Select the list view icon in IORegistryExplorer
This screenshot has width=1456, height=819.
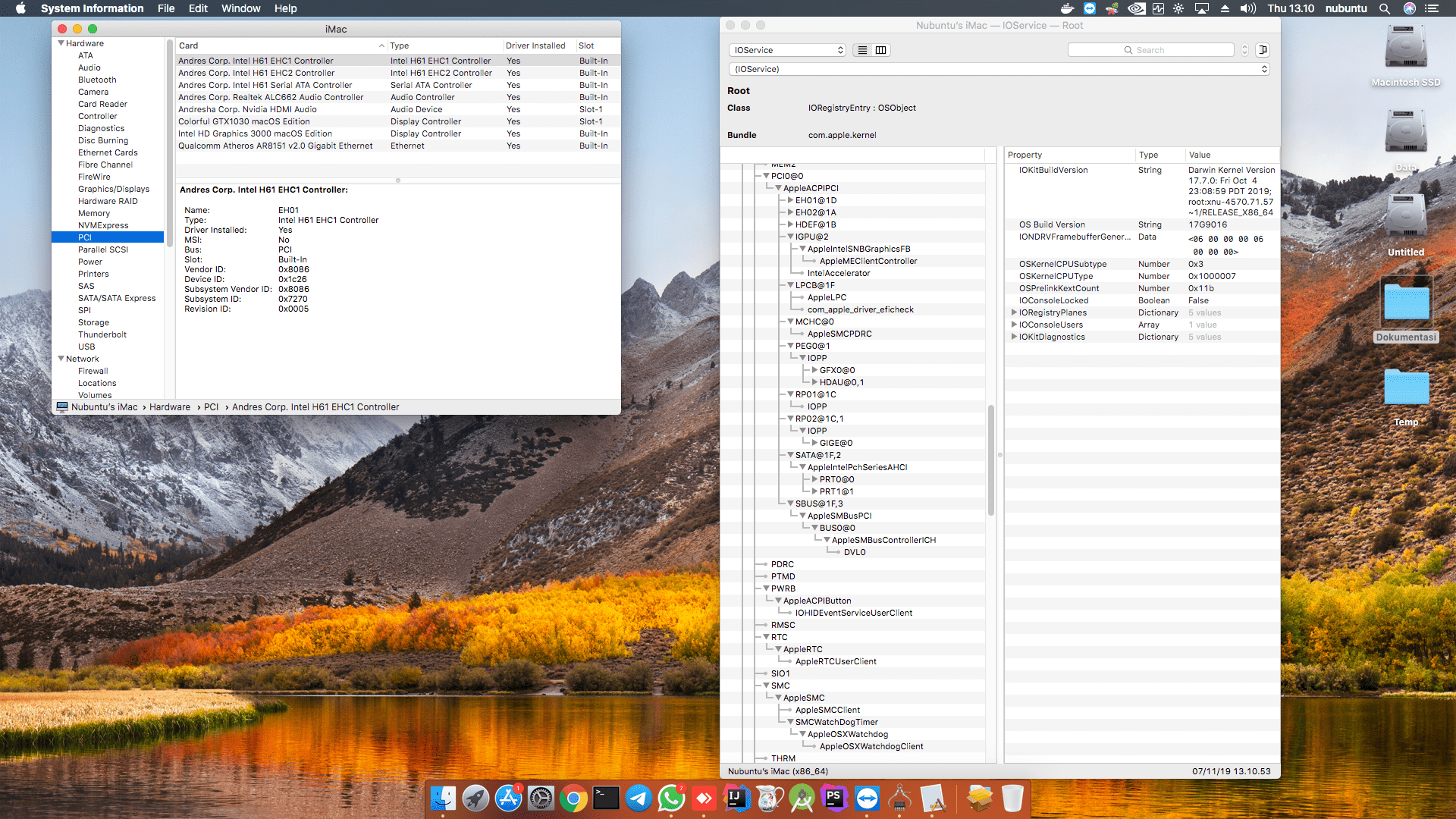(862, 50)
